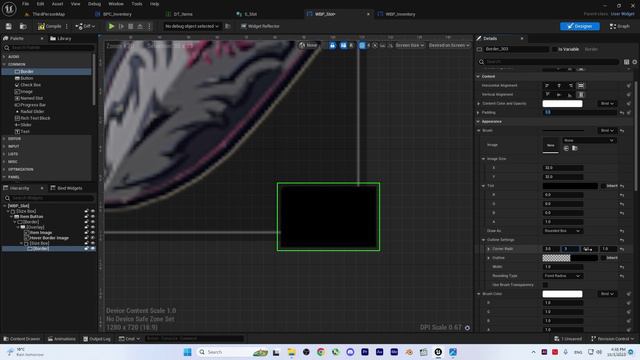The width and height of the screenshot is (640, 360).
Task: Open the File menu
Action: pyautogui.click(x=25, y=4)
